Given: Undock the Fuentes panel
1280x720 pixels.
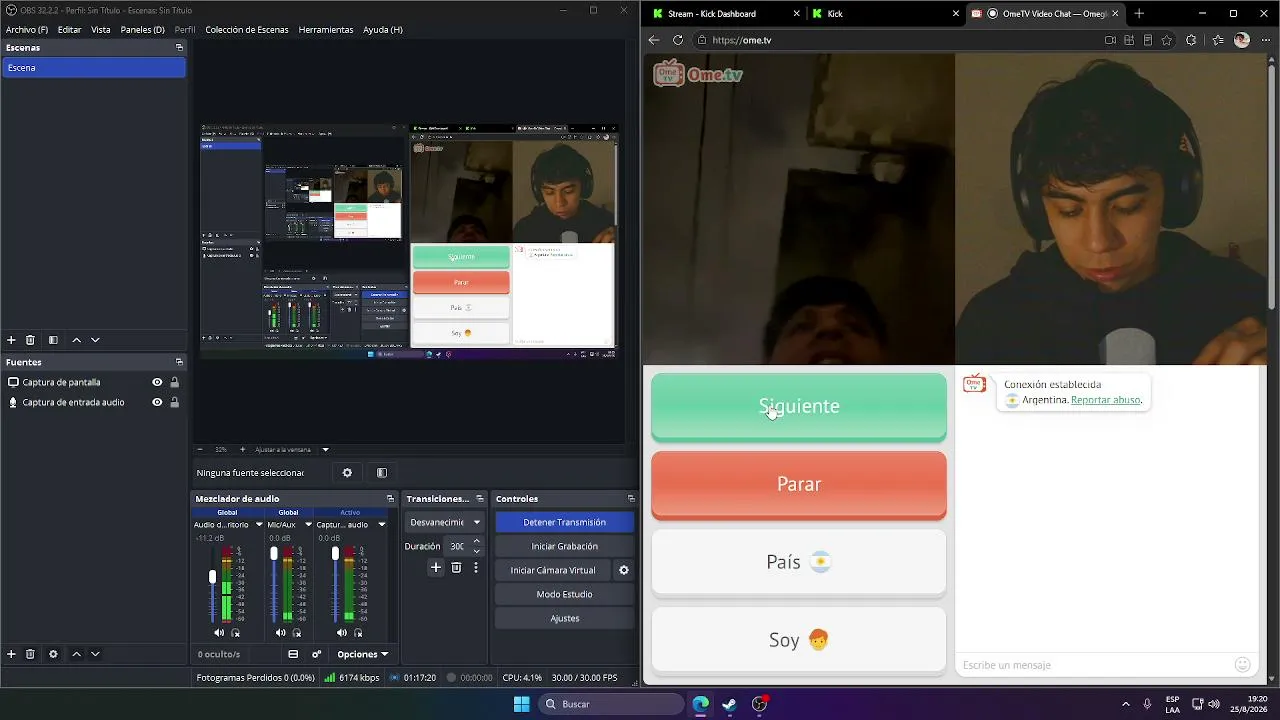Looking at the screenshot, I should coord(180,362).
